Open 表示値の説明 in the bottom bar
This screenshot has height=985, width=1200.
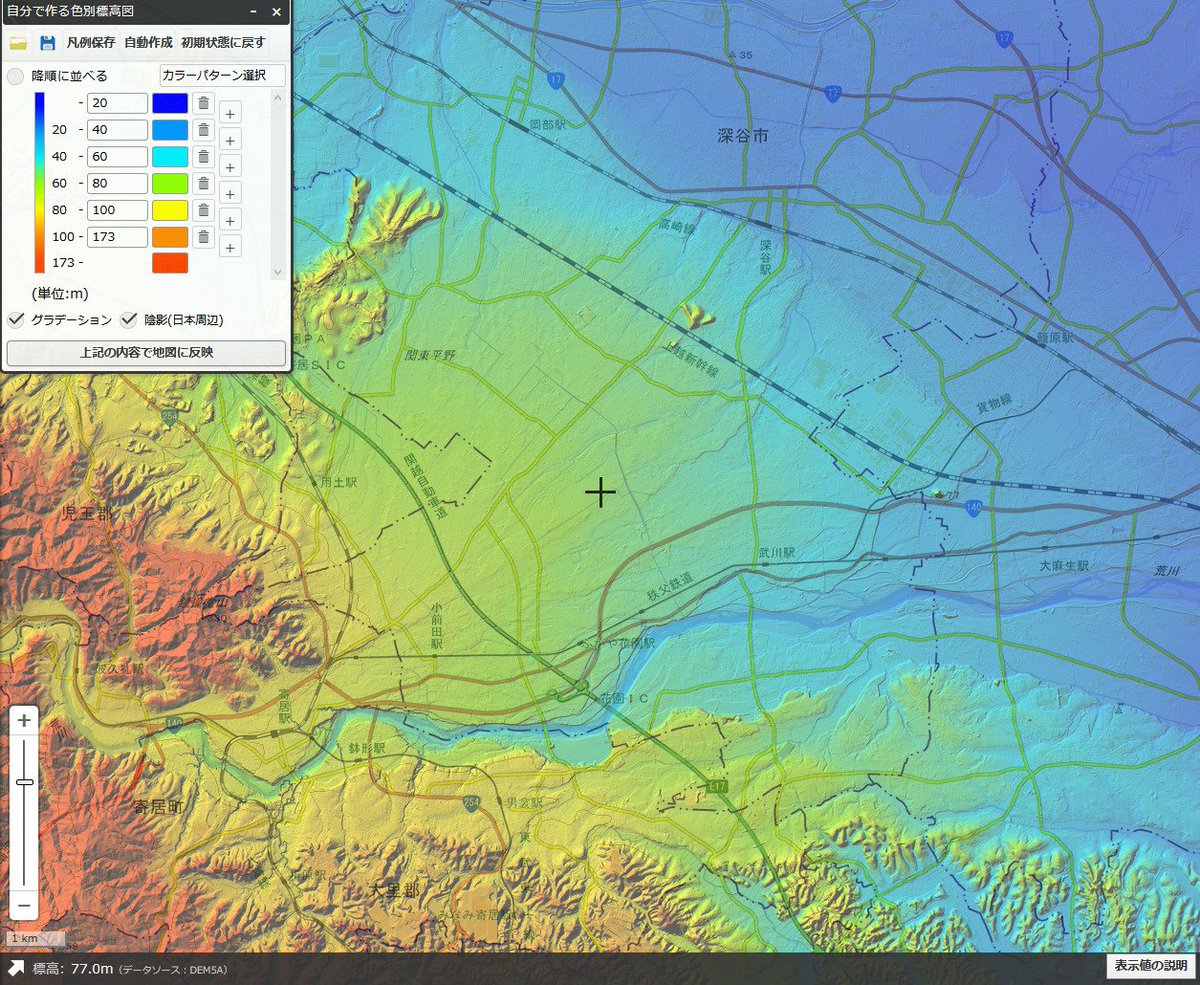1150,966
